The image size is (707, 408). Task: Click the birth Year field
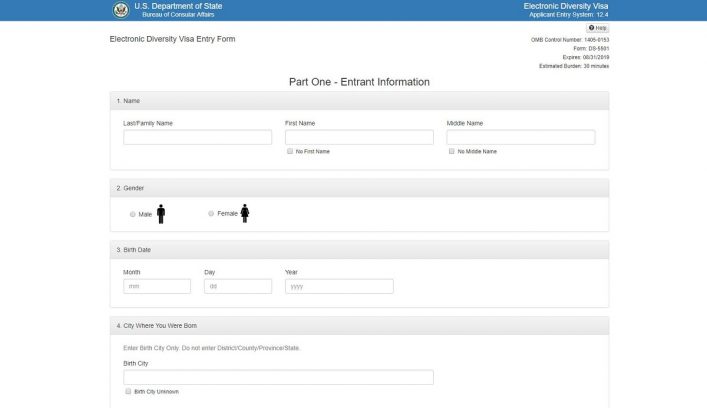tap(339, 286)
